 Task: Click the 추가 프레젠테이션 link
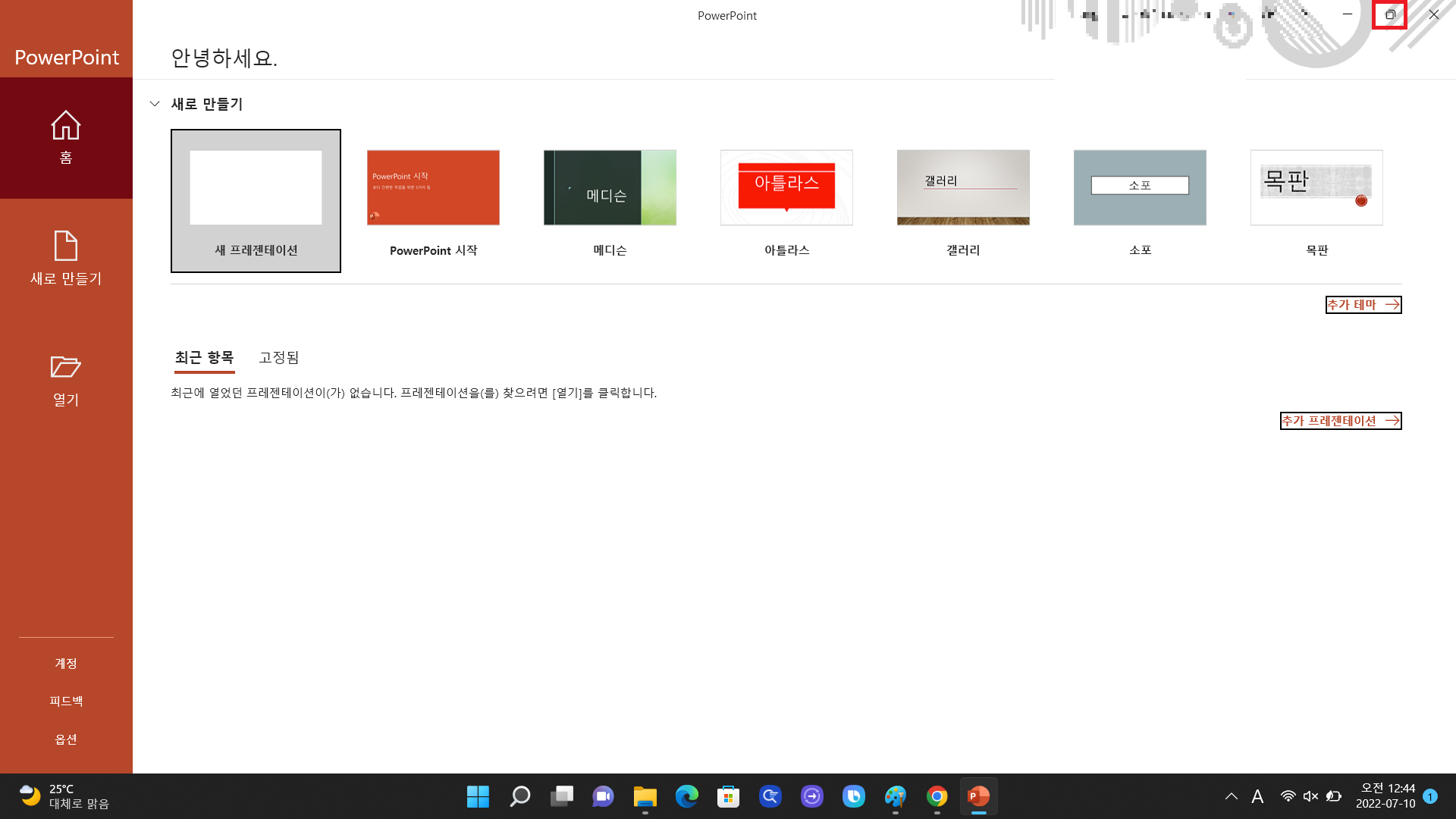point(1340,421)
